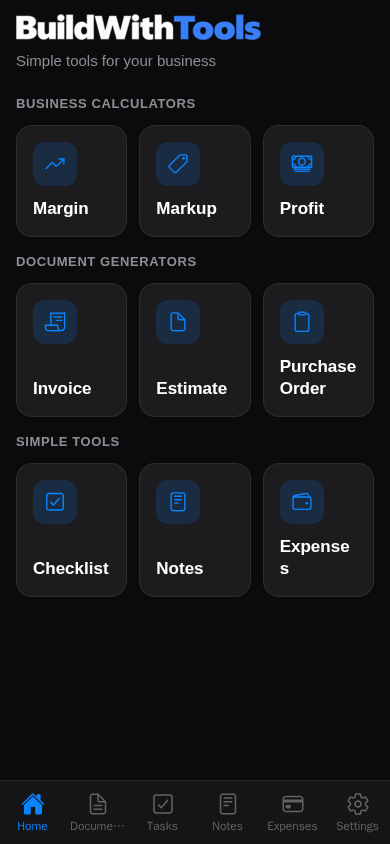Open the Purchase Order card label
Screen dimensions: 390x844
(x=318, y=377)
